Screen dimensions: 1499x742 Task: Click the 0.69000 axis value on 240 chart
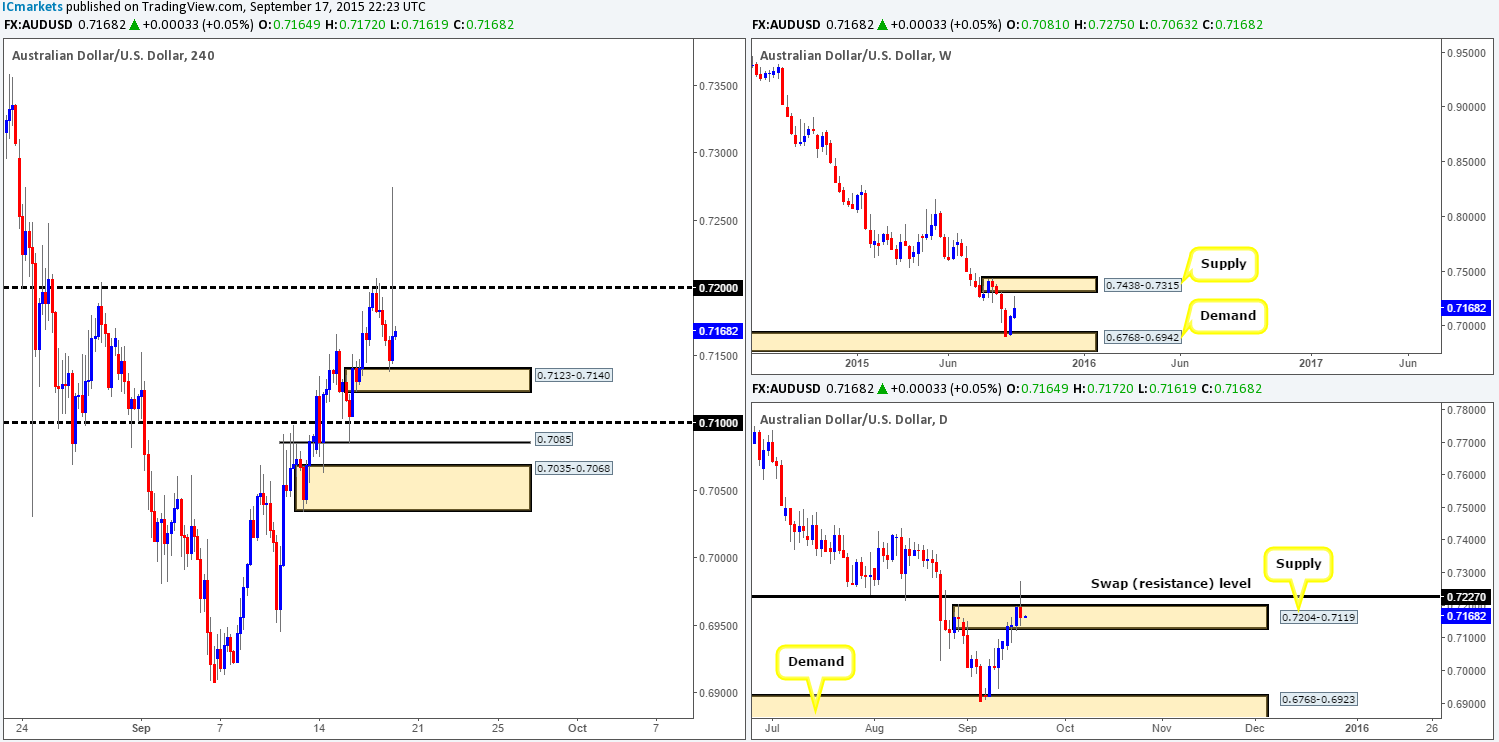point(718,693)
